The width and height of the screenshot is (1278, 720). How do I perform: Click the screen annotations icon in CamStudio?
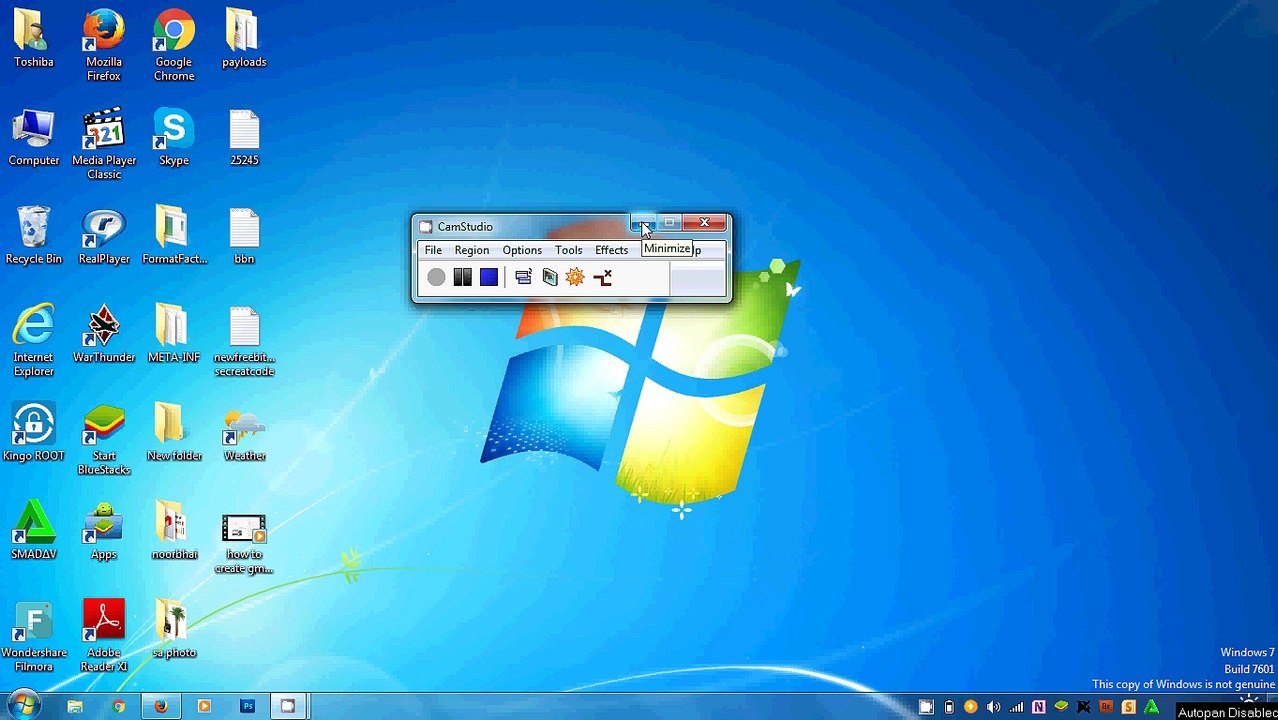pyautogui.click(x=549, y=278)
